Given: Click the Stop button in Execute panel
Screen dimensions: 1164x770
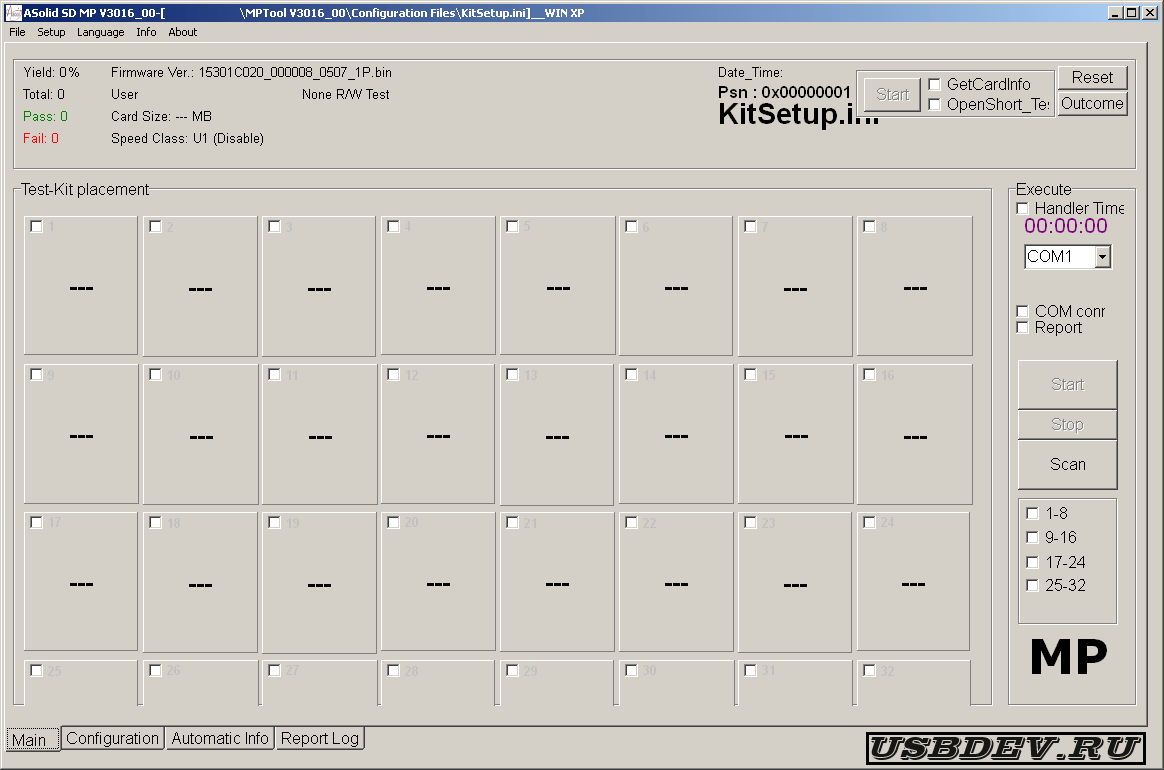Looking at the screenshot, I should tap(1067, 424).
